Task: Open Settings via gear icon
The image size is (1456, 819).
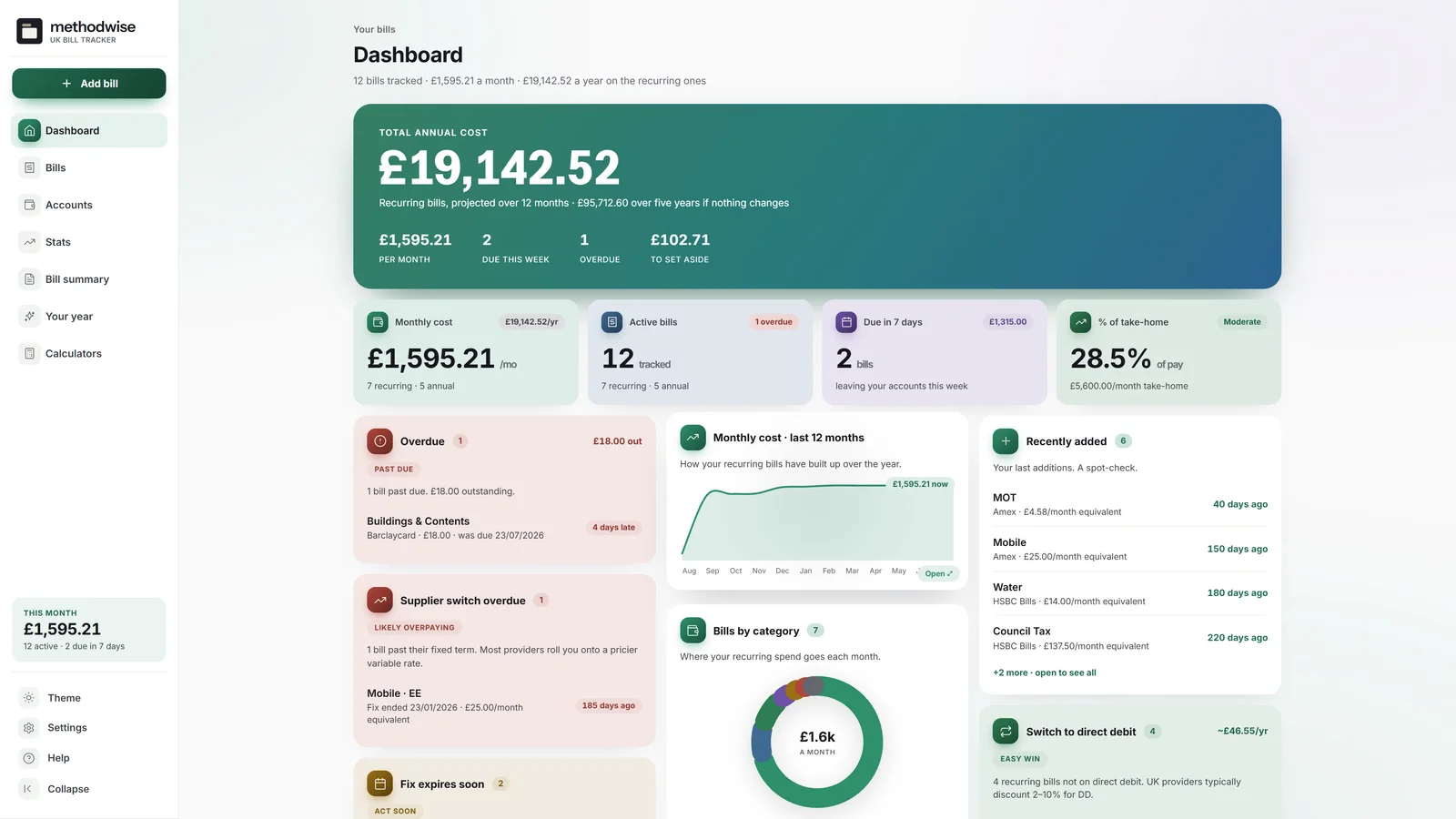Action: click(29, 728)
